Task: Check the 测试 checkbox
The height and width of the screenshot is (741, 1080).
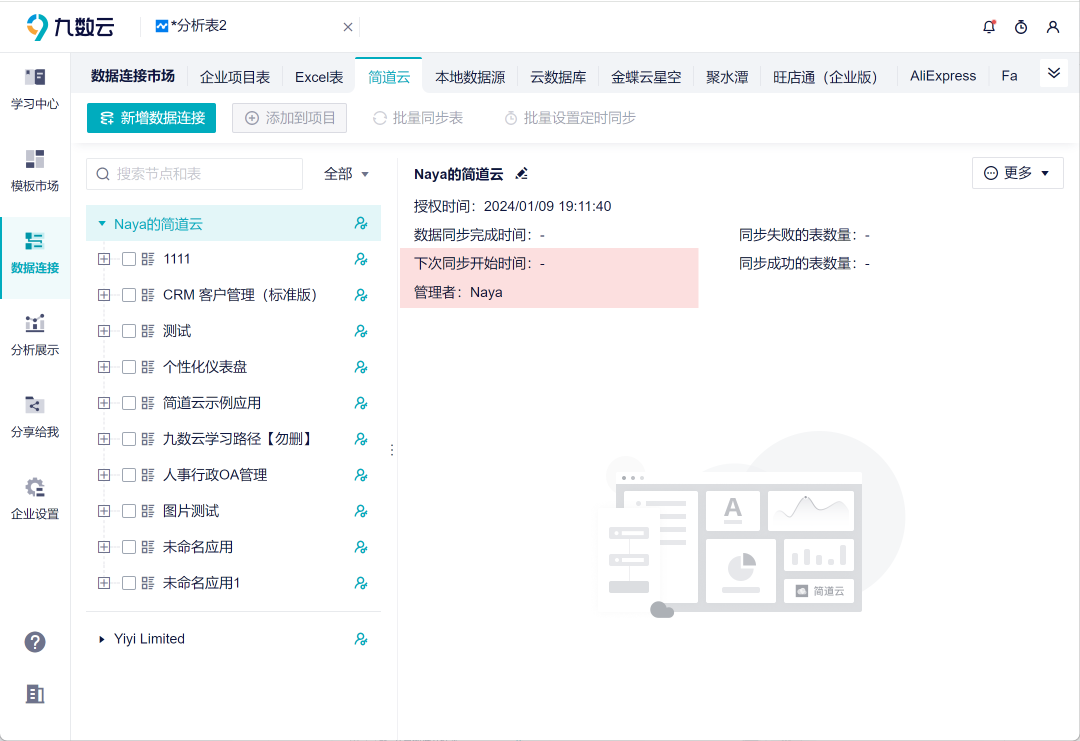Action: point(129,331)
